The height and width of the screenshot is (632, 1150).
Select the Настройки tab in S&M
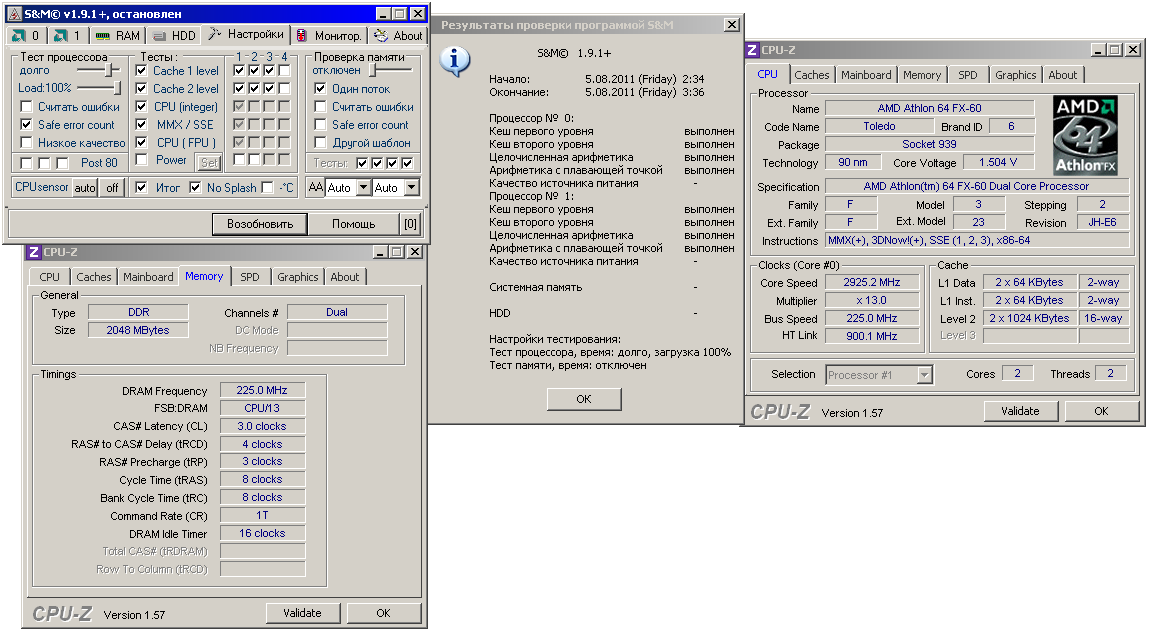point(246,34)
